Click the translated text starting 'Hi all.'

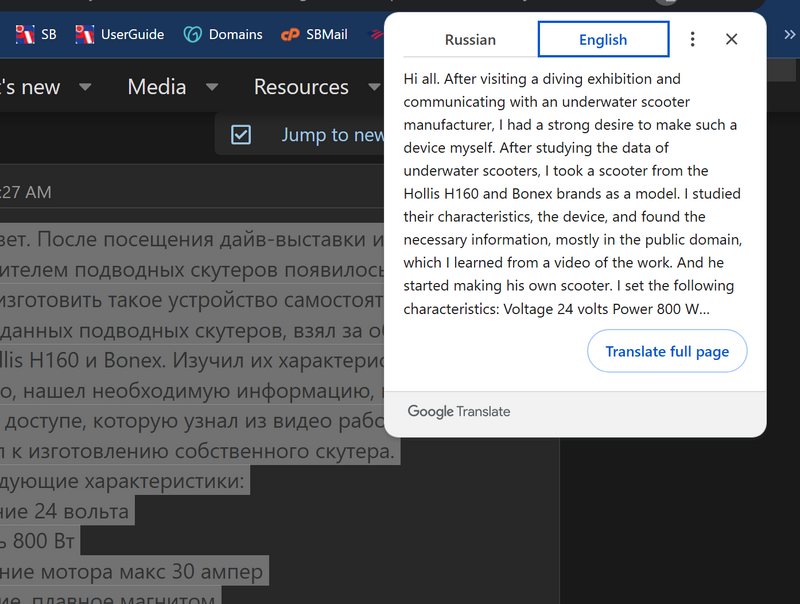tap(572, 194)
